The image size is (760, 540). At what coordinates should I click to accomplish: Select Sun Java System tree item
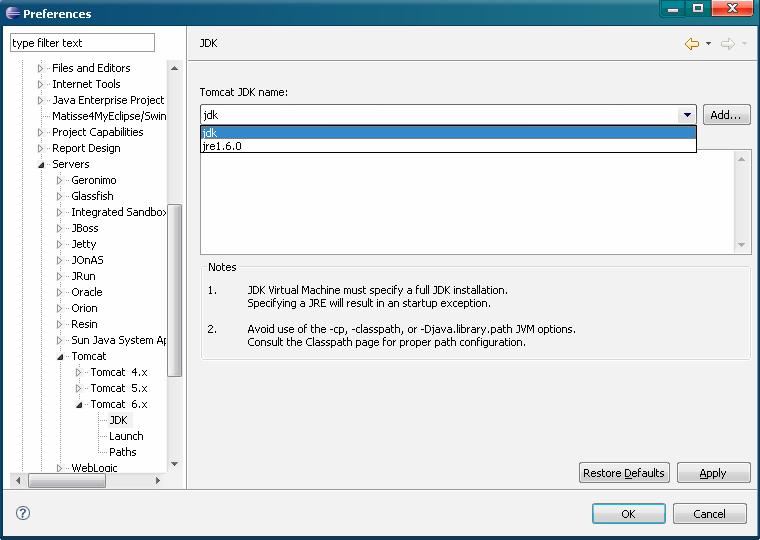pyautogui.click(x=118, y=340)
